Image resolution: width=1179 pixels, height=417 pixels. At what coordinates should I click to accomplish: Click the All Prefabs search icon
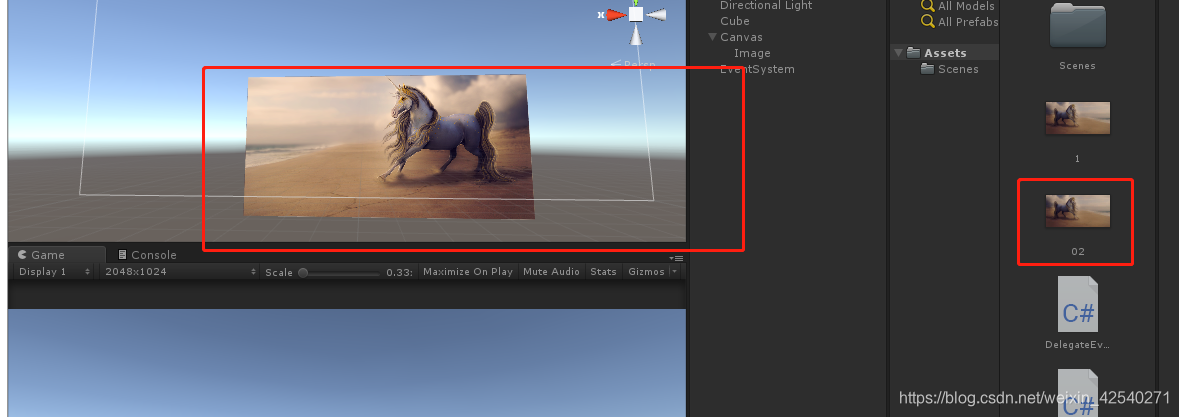click(x=928, y=21)
